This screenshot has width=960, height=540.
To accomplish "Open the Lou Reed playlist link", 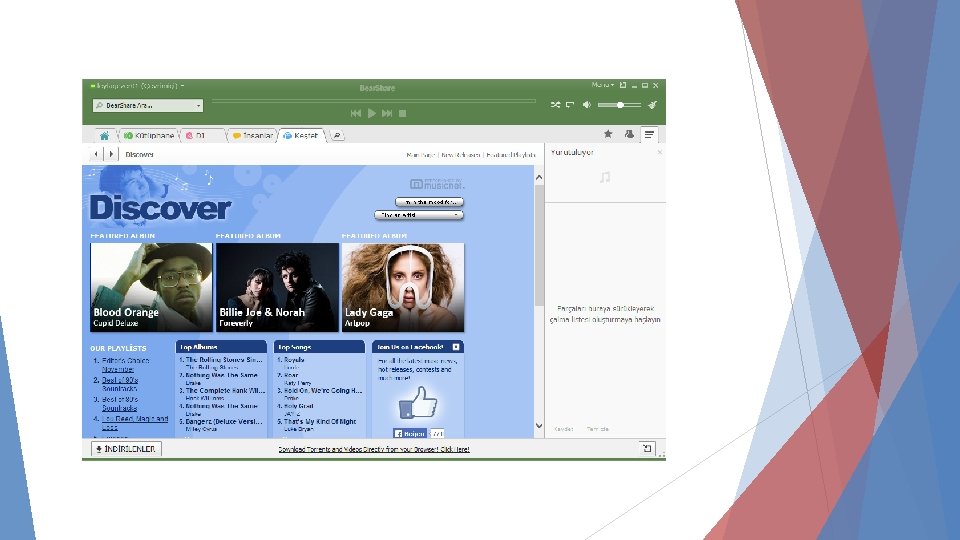I will tap(135, 423).
